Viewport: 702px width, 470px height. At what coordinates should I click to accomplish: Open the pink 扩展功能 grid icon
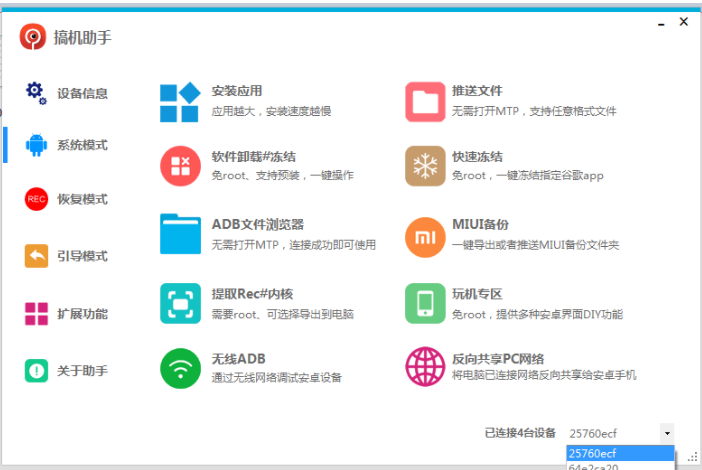click(x=36, y=314)
